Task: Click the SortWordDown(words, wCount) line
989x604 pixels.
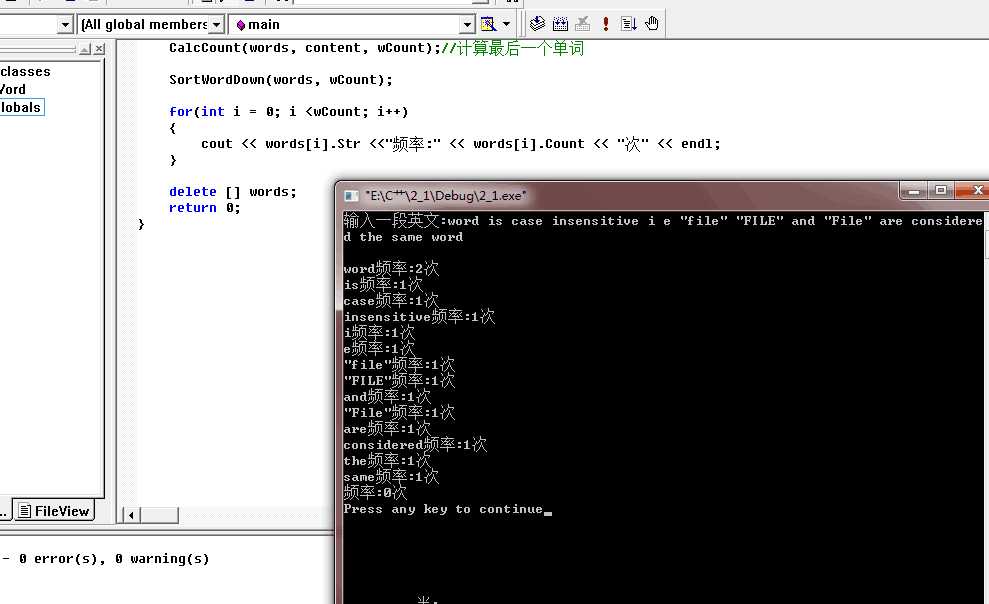Action: [x=281, y=80]
